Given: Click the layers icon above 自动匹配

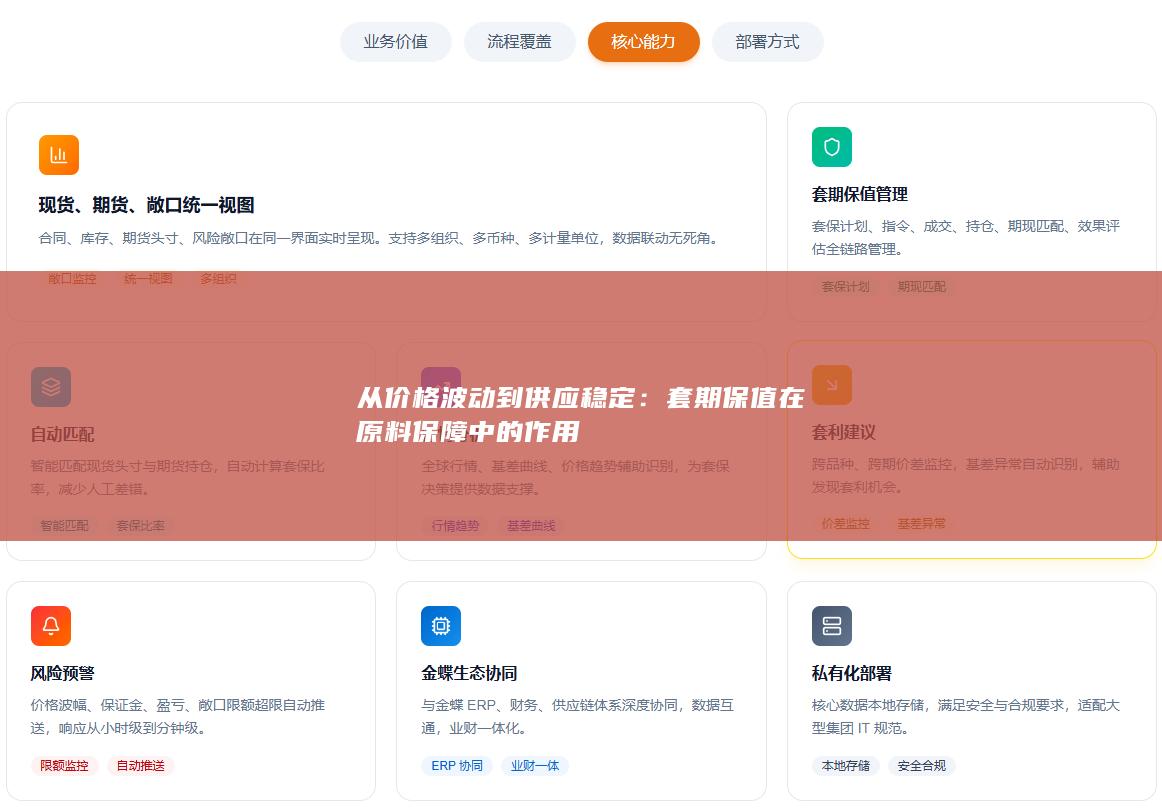Looking at the screenshot, I should tap(50, 387).
